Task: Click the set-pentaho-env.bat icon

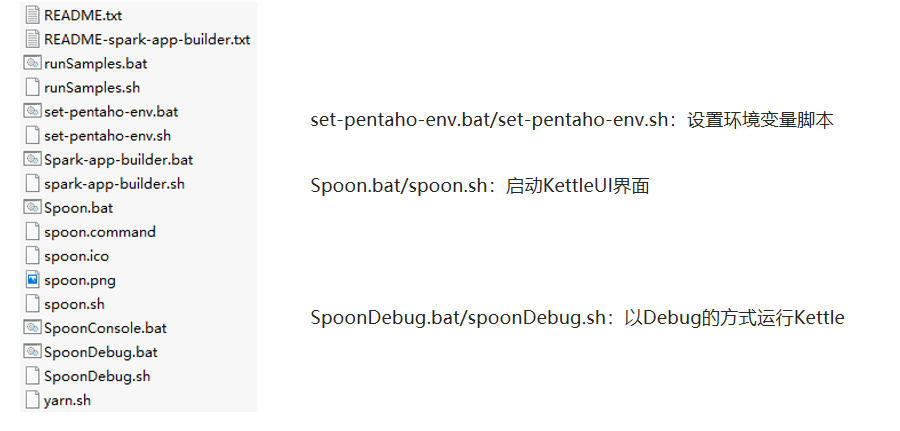Action: pyautogui.click(x=32, y=111)
